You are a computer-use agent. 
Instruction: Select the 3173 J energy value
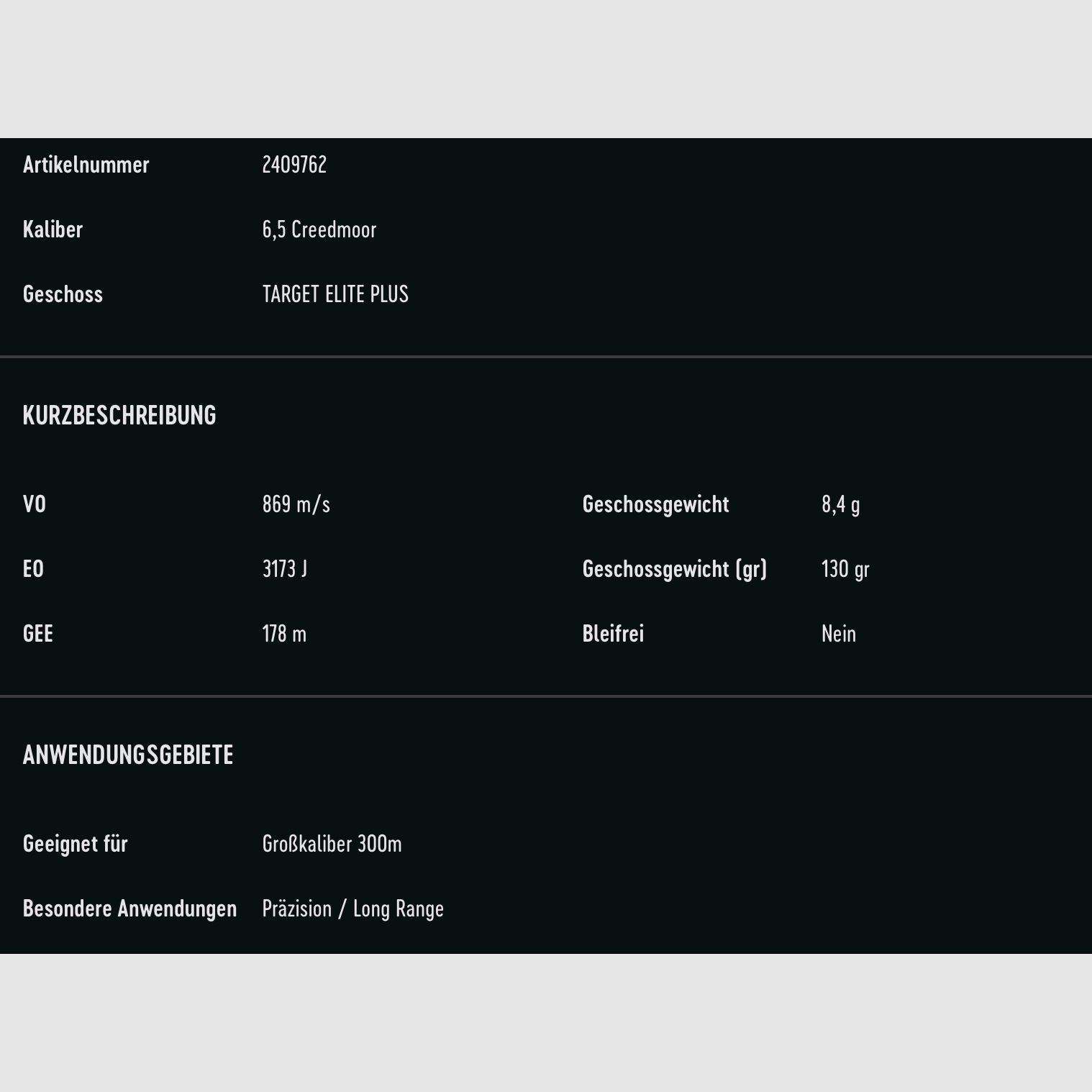[x=285, y=569]
